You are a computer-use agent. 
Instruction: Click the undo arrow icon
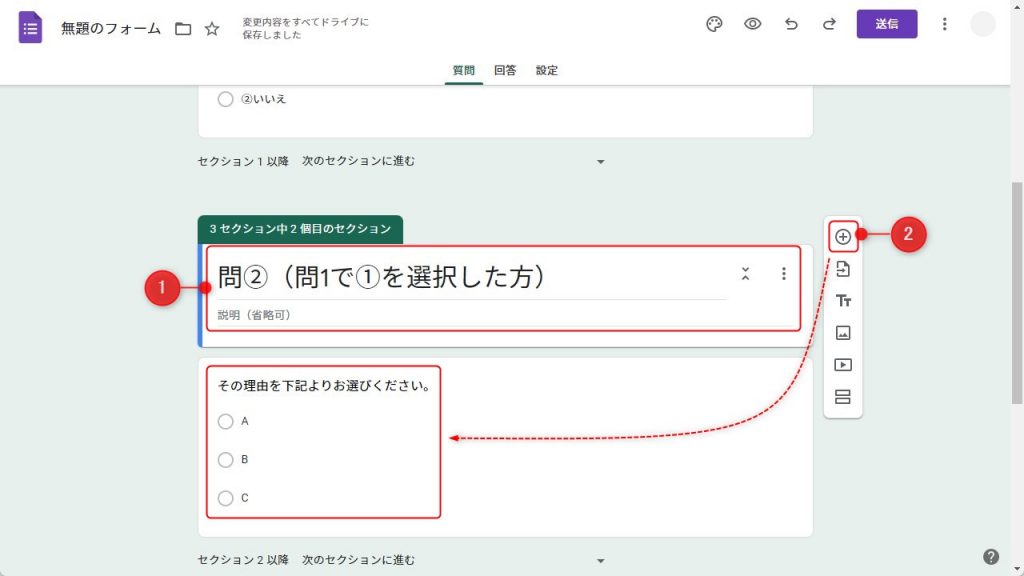click(x=791, y=24)
